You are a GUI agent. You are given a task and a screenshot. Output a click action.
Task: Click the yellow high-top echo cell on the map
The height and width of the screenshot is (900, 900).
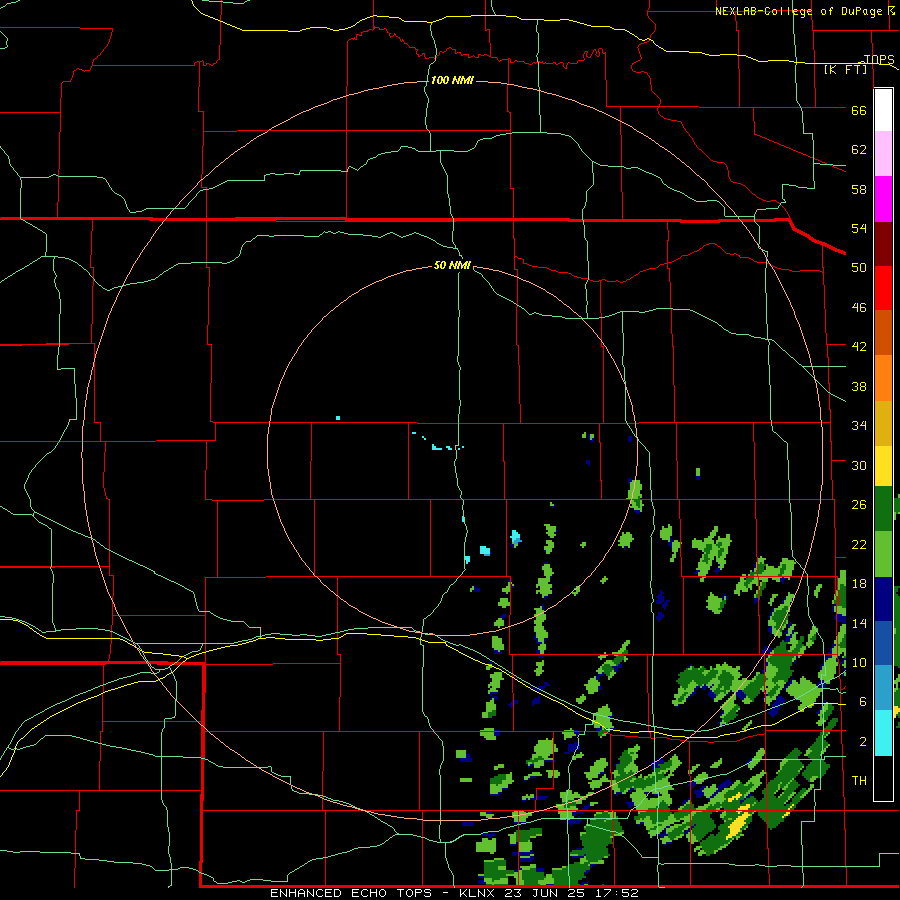(737, 820)
